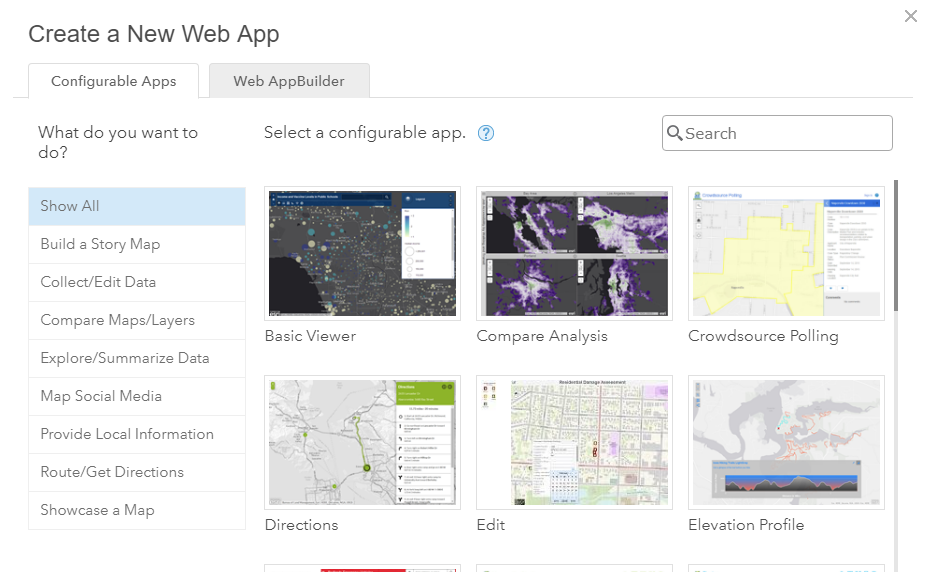This screenshot has height=572, width=927.
Task: Click the Basic Viewer label
Action: (310, 336)
